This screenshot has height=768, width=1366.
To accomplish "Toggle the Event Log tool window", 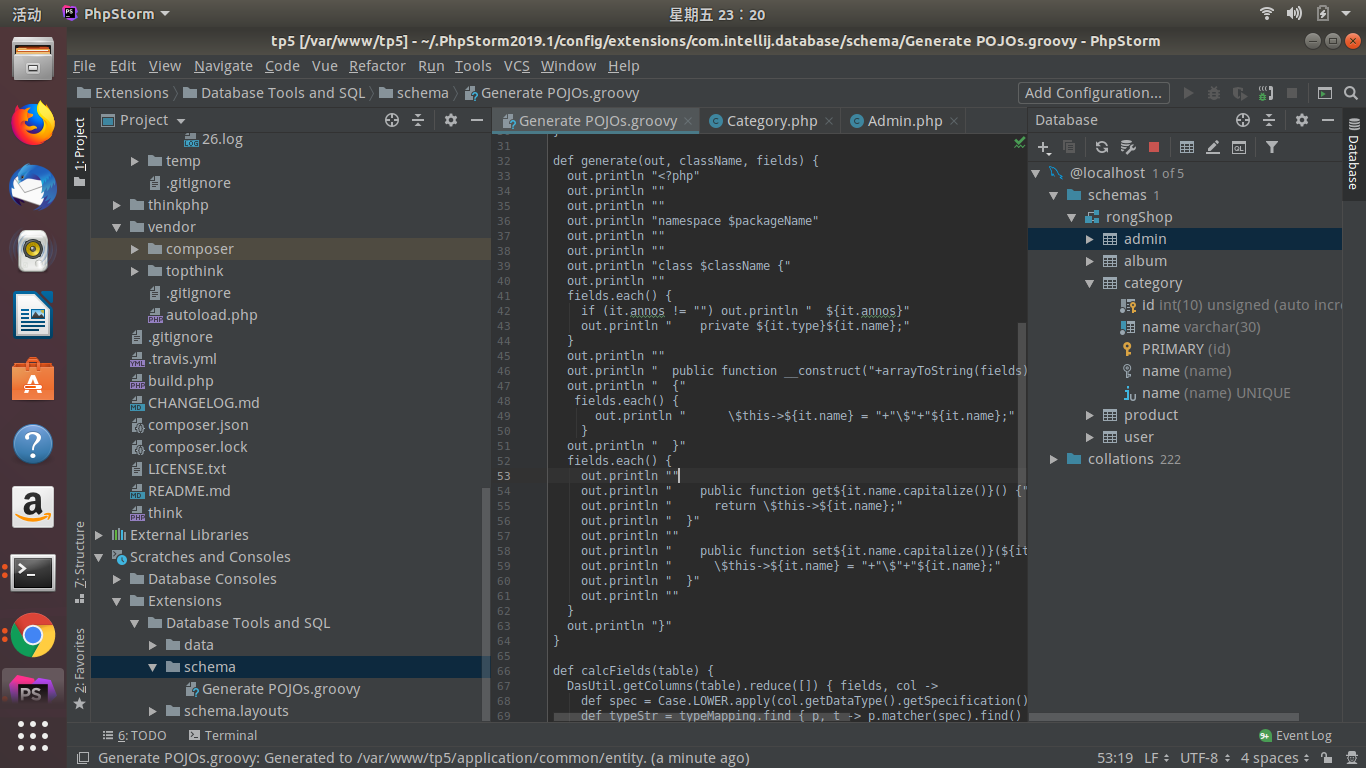I will click(1295, 735).
